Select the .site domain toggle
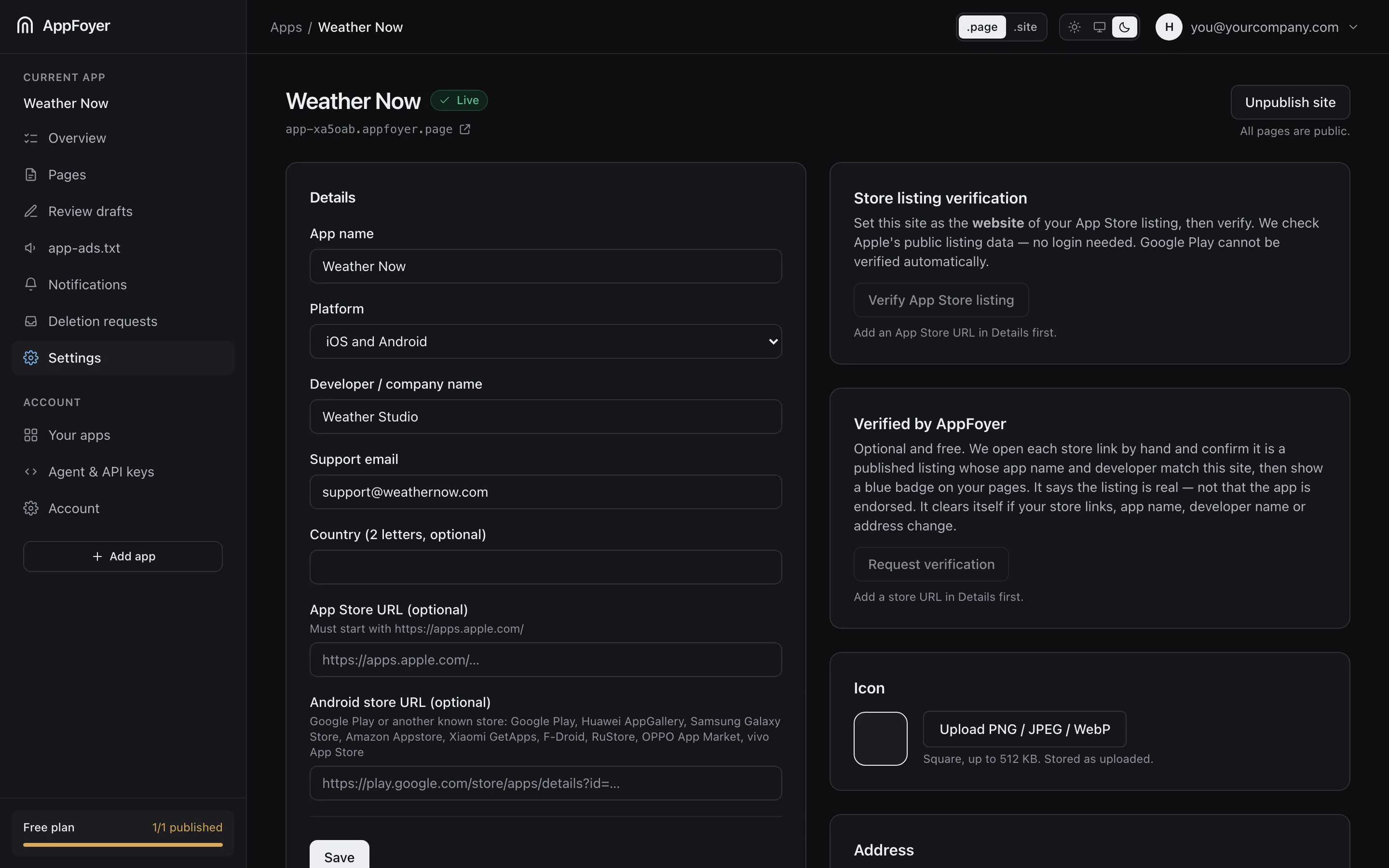 pyautogui.click(x=1025, y=27)
